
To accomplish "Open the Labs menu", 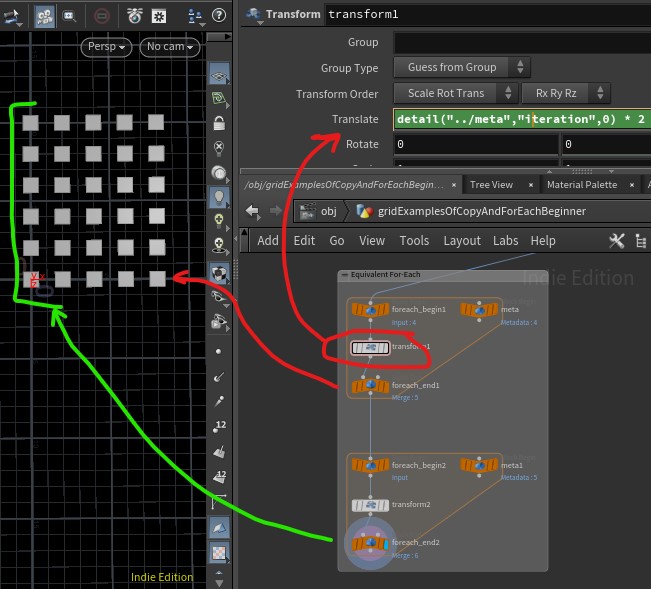I will coord(505,240).
